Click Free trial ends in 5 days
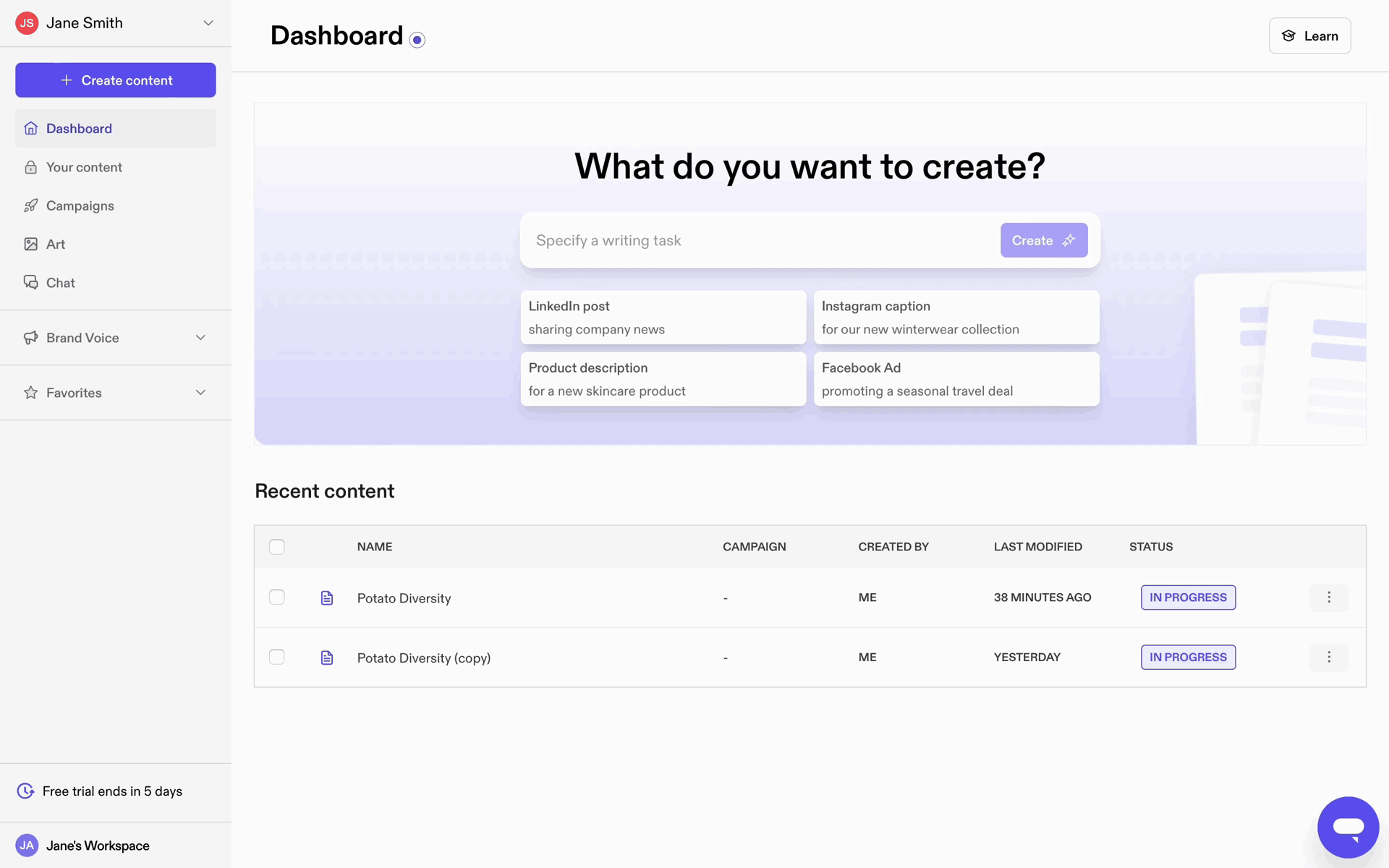Viewport: 1389px width, 868px height. 112,791
